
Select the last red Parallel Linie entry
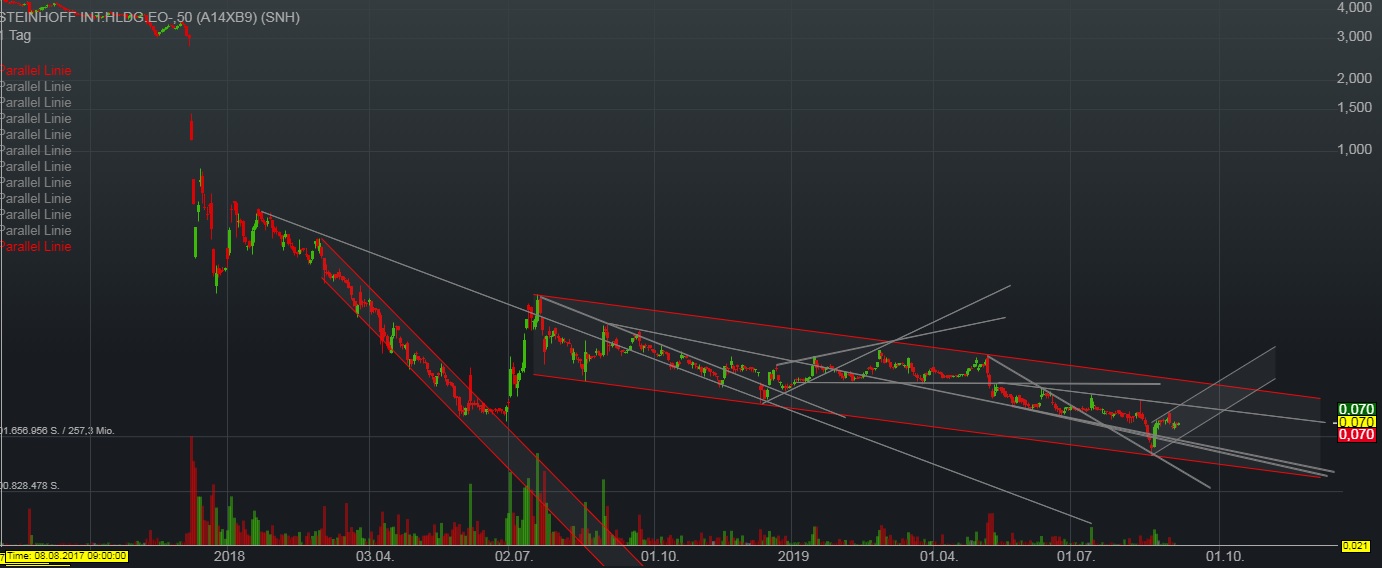coord(36,247)
